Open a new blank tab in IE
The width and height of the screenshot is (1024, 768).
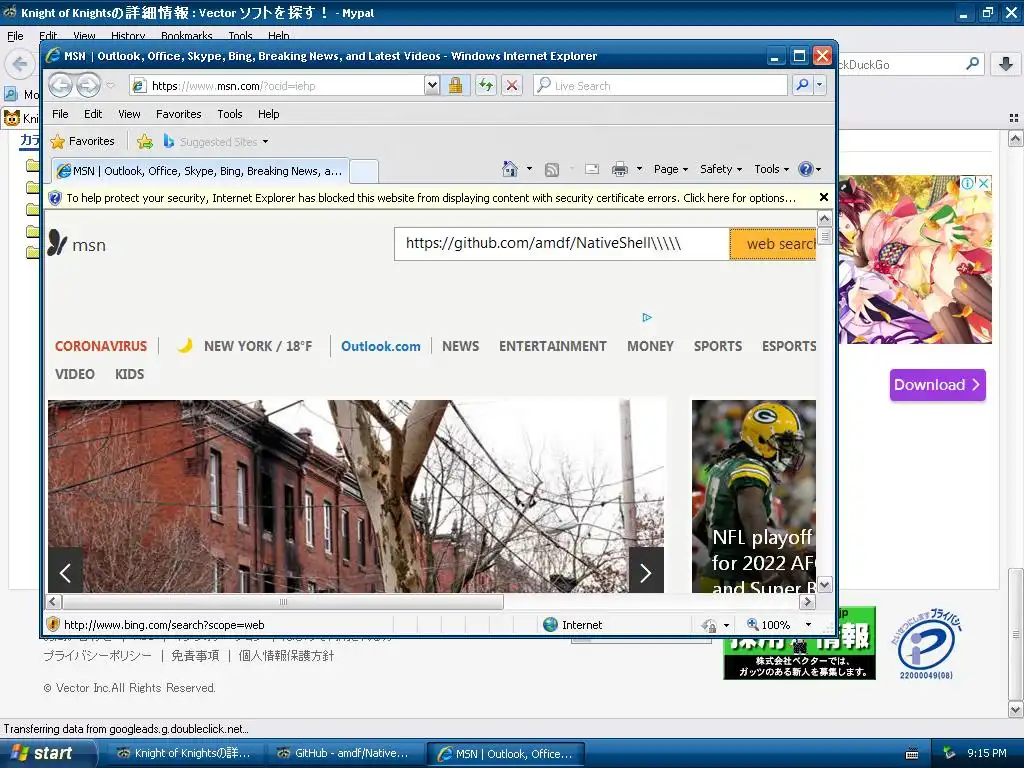[x=364, y=171]
